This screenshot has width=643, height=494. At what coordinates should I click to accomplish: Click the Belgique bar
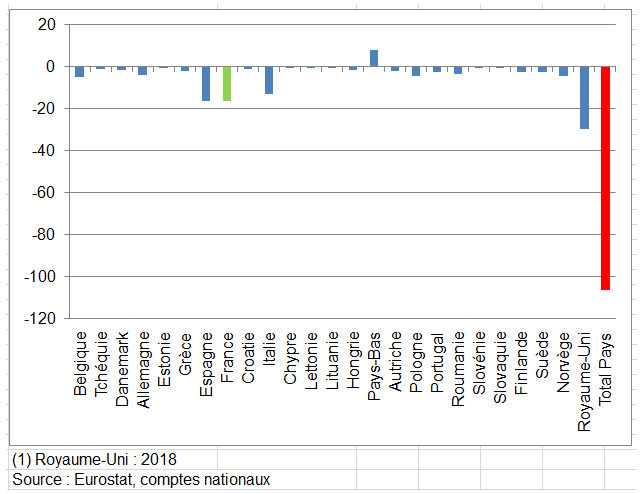coord(80,71)
